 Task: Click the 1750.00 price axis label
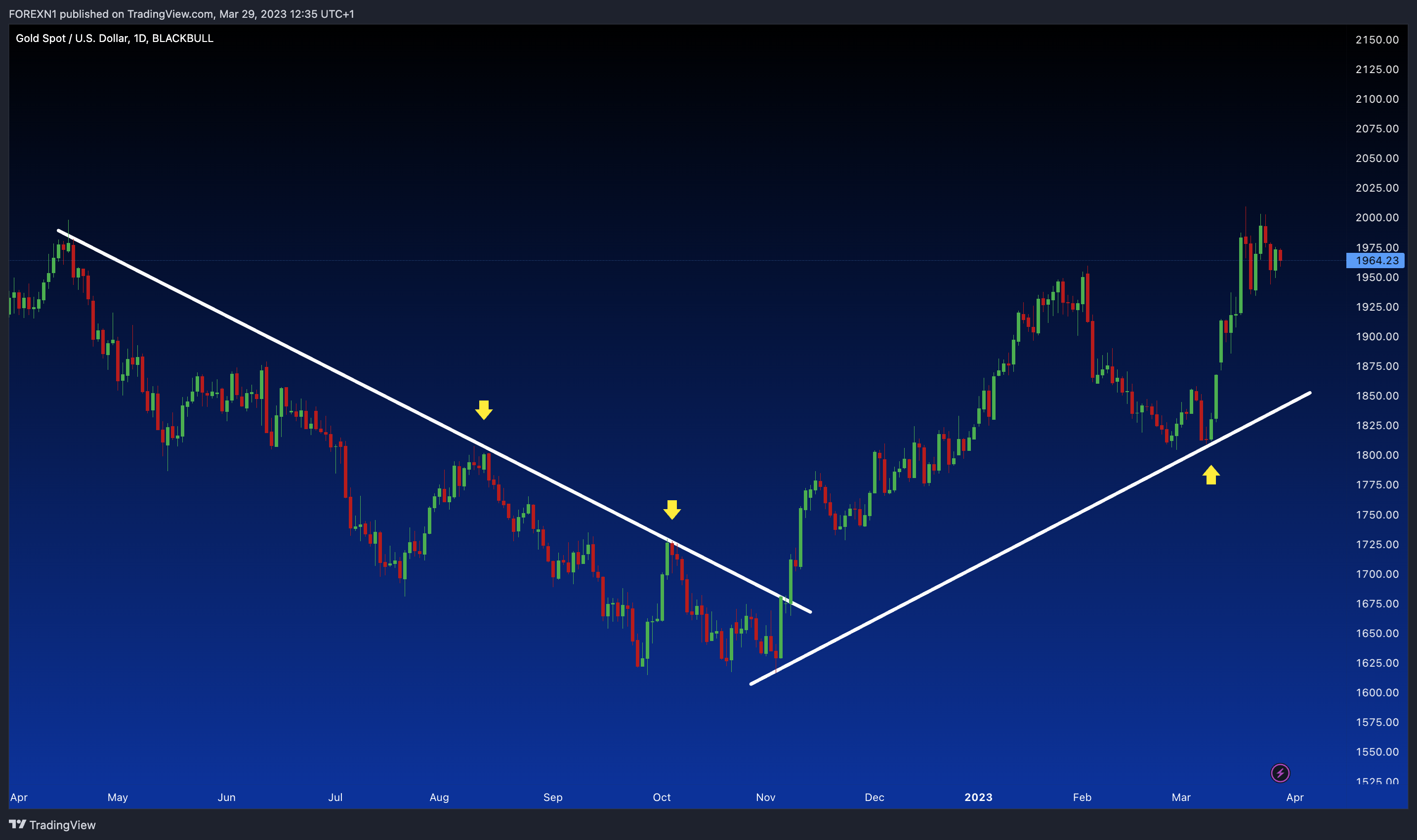tap(1377, 515)
